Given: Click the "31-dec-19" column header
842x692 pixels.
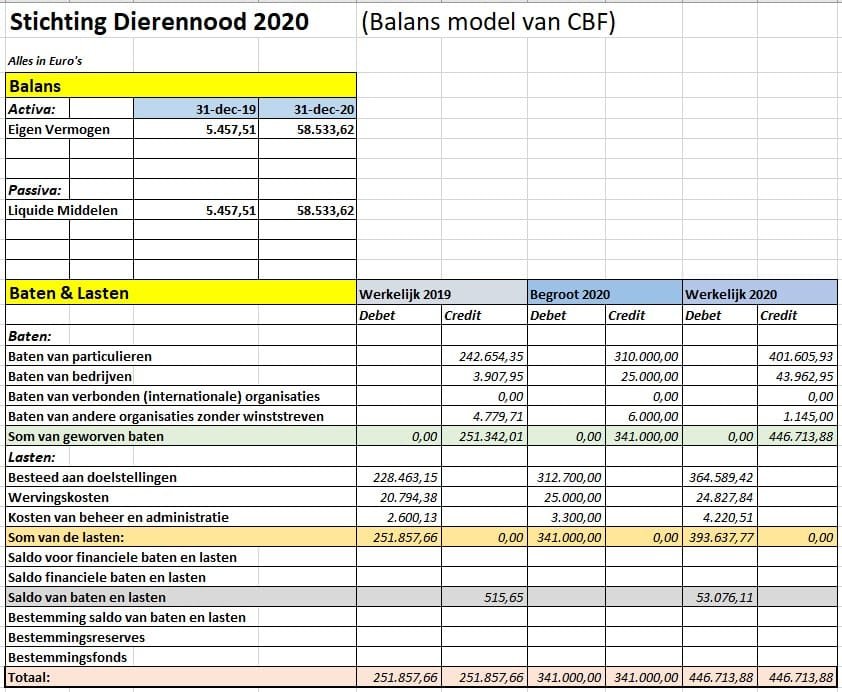Looking at the screenshot, I should point(196,109).
